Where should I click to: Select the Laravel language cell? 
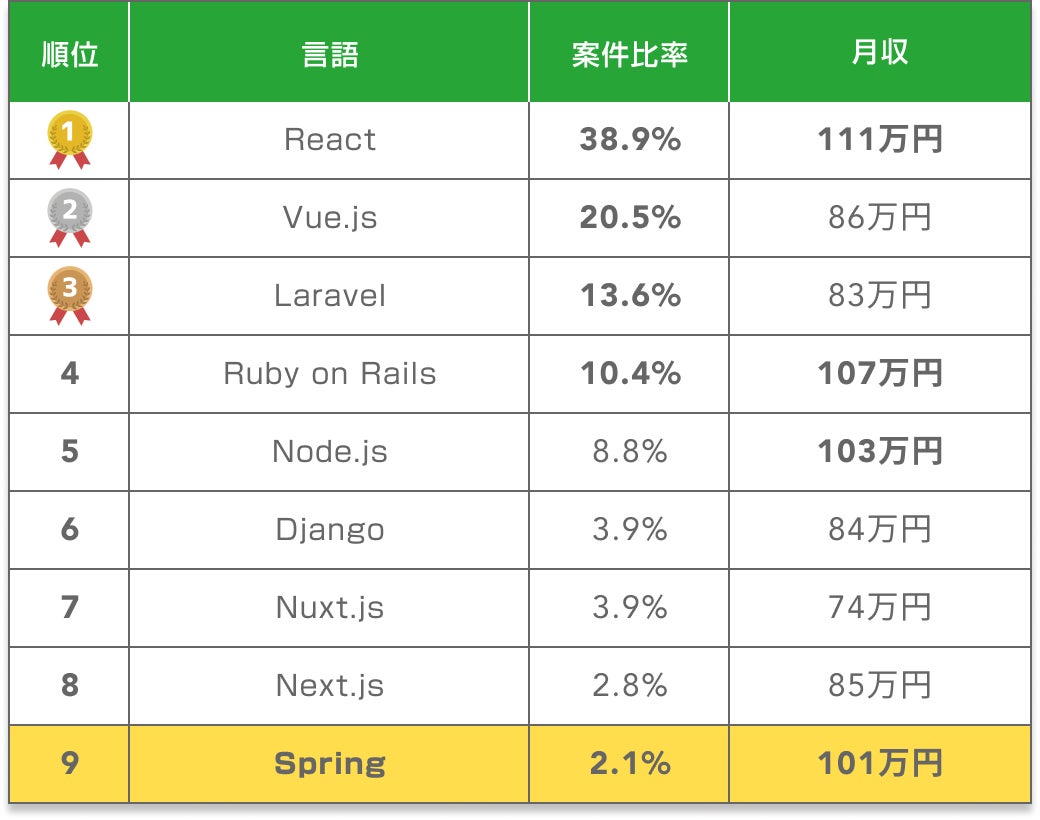coord(330,296)
